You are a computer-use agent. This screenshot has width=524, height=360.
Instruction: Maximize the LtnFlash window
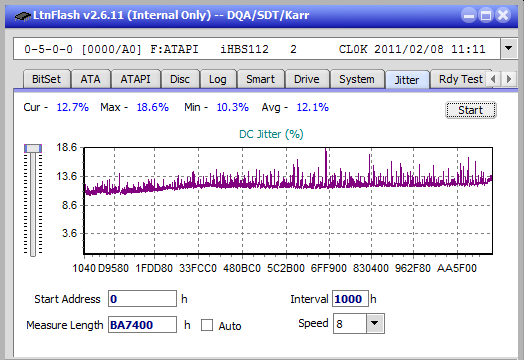click(486, 15)
